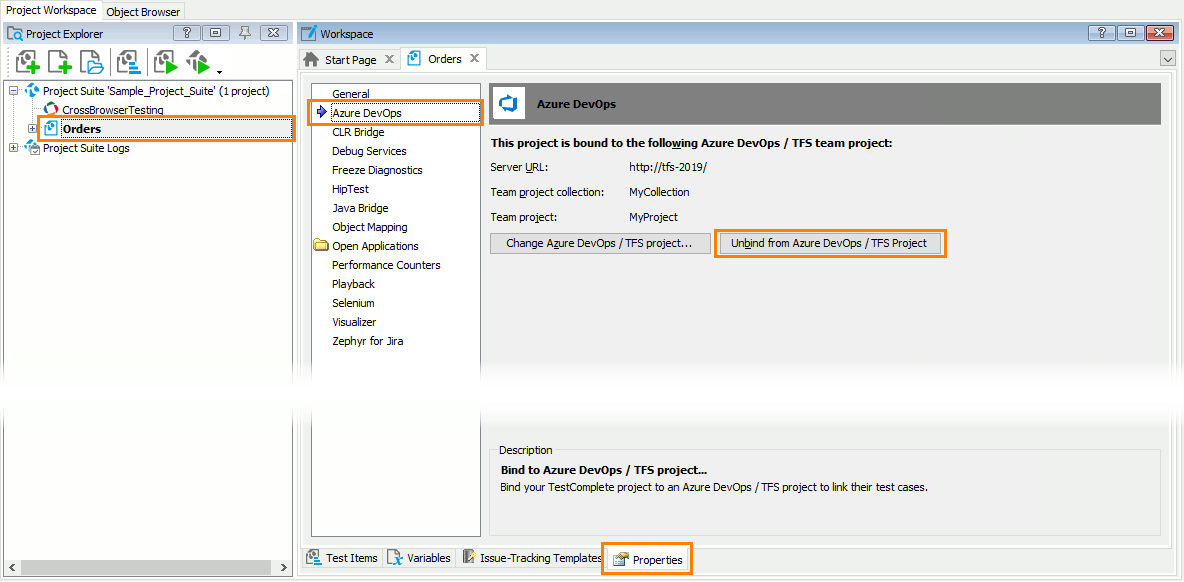Image resolution: width=1184 pixels, height=582 pixels.
Task: Select the CrossBrowserTesting node icon
Action: pyautogui.click(x=54, y=109)
